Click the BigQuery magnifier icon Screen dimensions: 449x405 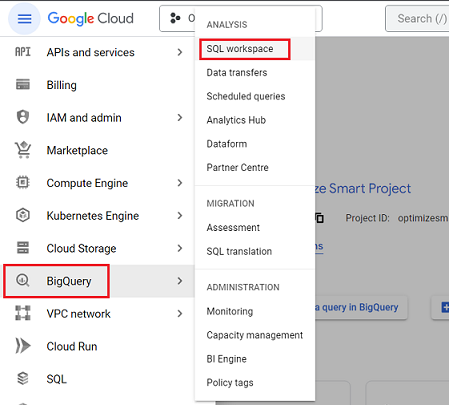click(x=23, y=280)
